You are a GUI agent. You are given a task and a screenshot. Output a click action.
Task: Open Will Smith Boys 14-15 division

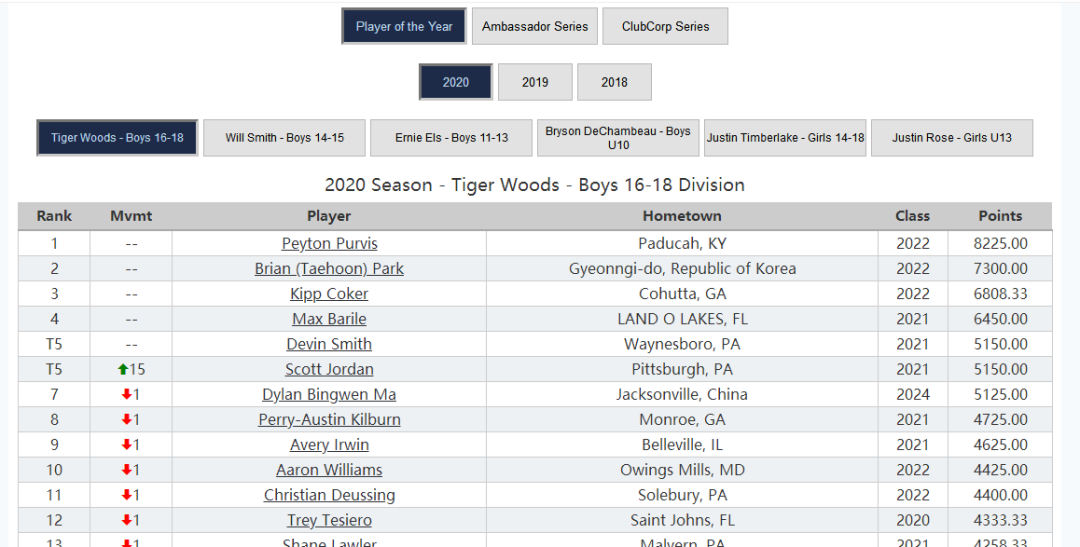click(284, 138)
